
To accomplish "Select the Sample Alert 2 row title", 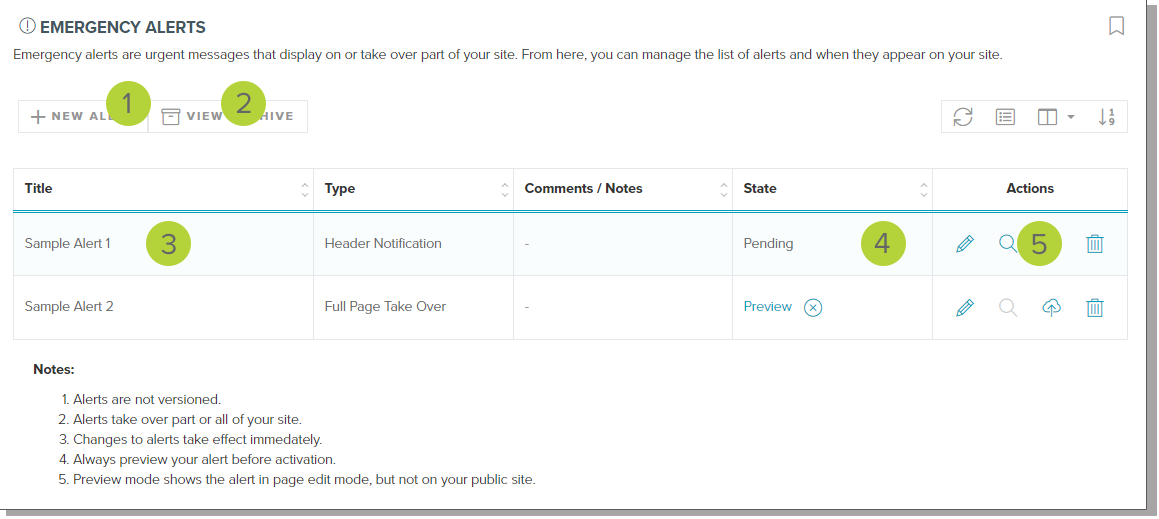I will tap(69, 307).
